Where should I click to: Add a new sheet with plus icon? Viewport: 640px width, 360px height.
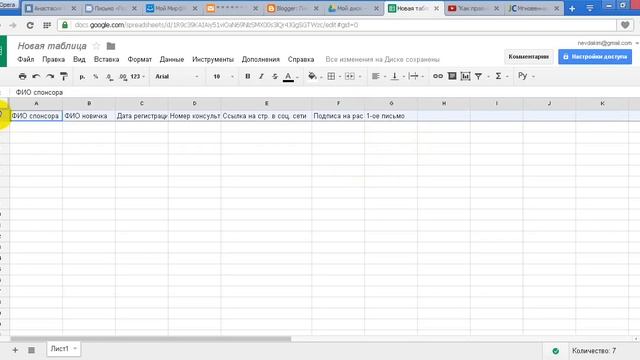click(15, 350)
